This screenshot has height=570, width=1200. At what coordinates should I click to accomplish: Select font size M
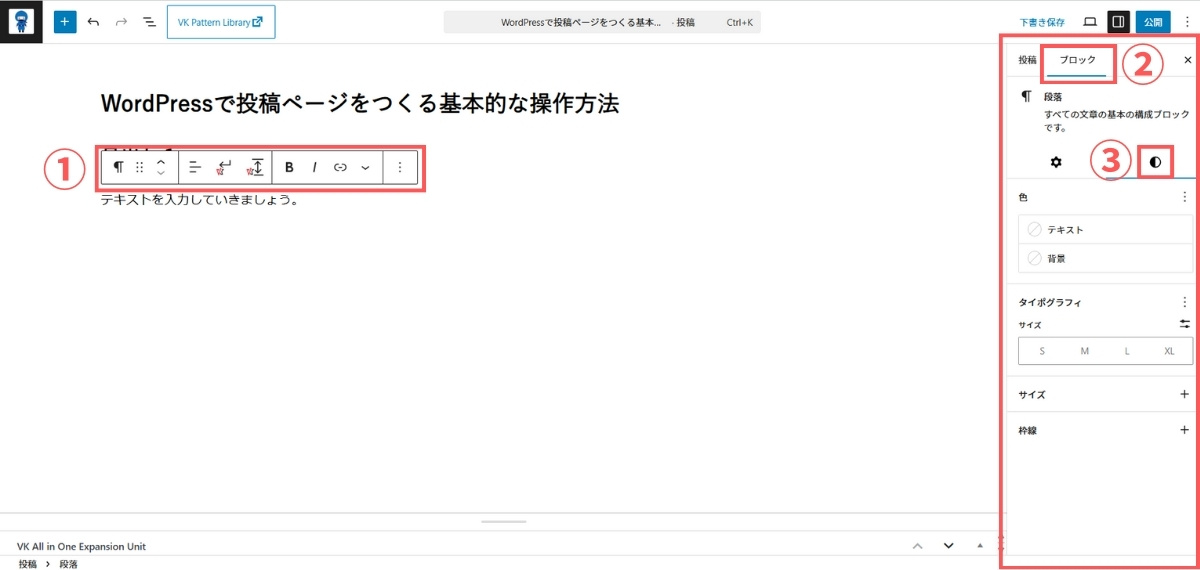[1084, 351]
